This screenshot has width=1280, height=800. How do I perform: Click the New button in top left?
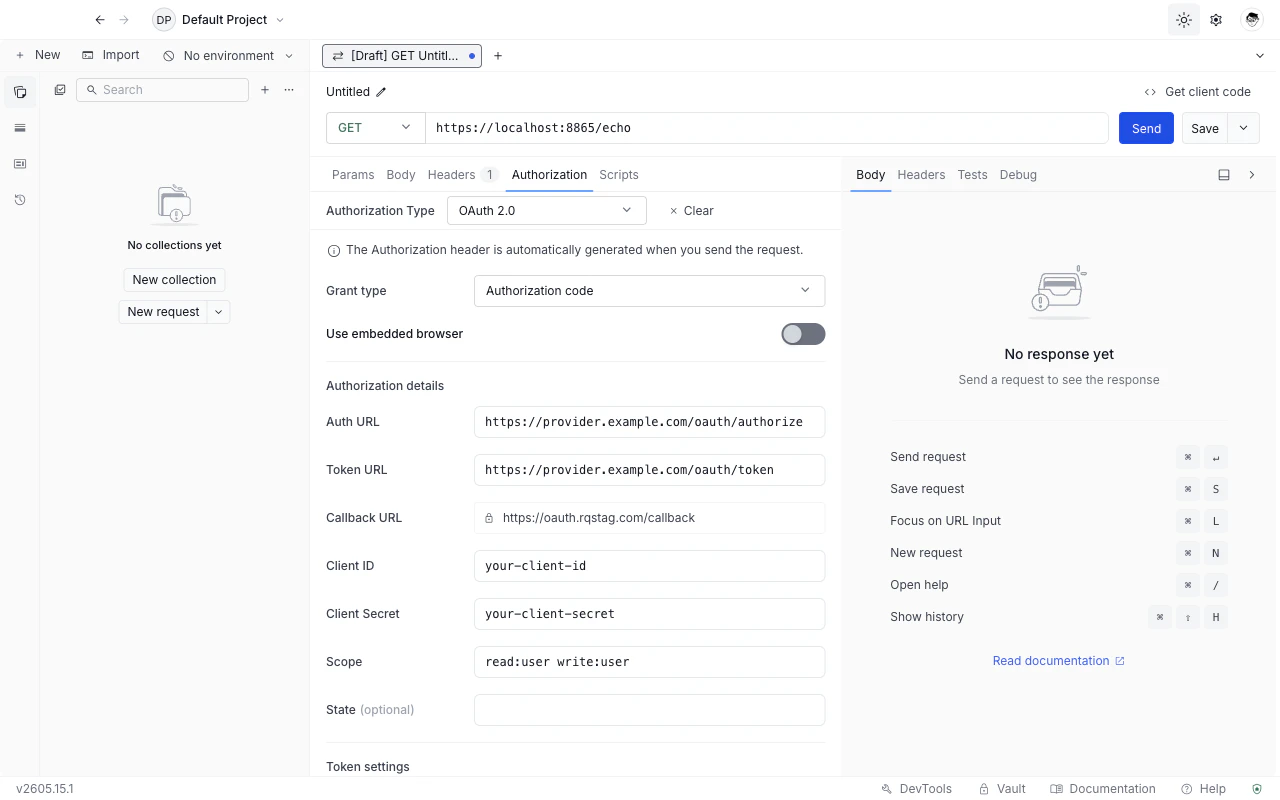tap(38, 55)
